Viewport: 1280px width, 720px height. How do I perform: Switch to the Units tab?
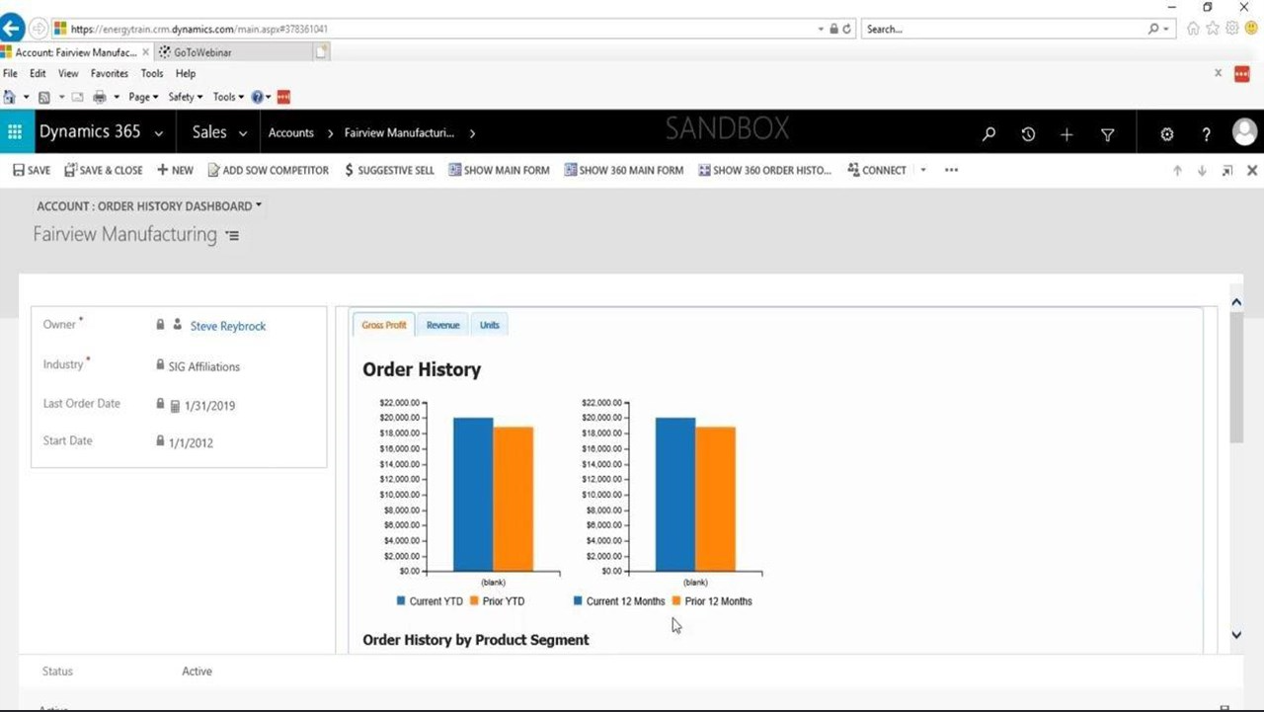coord(489,324)
